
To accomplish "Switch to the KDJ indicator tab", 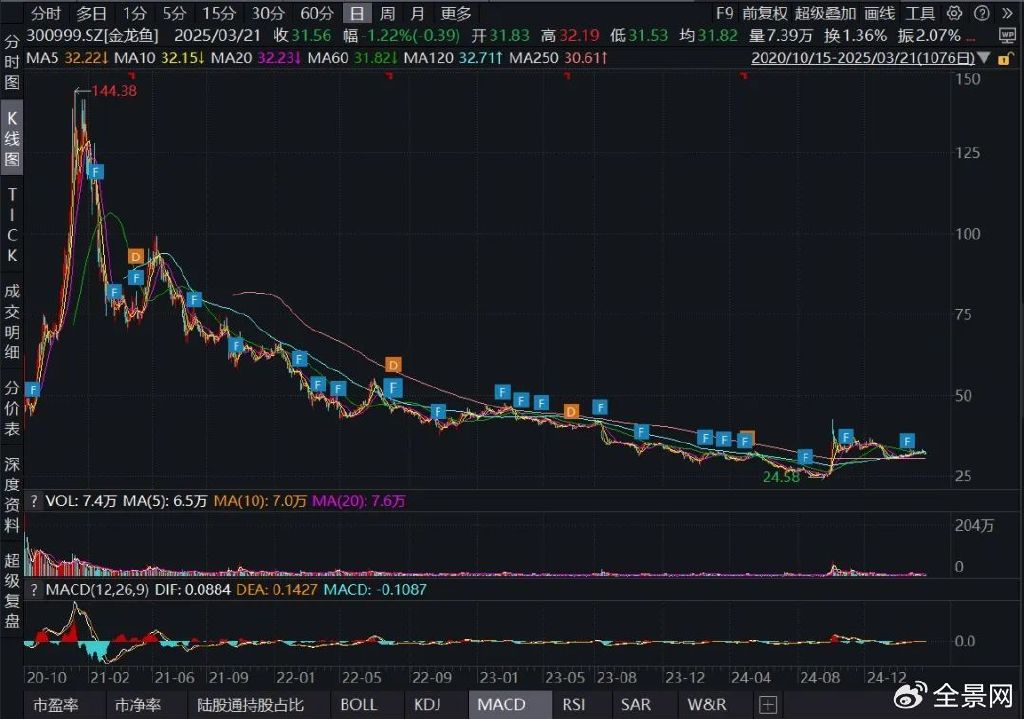I will point(427,704).
